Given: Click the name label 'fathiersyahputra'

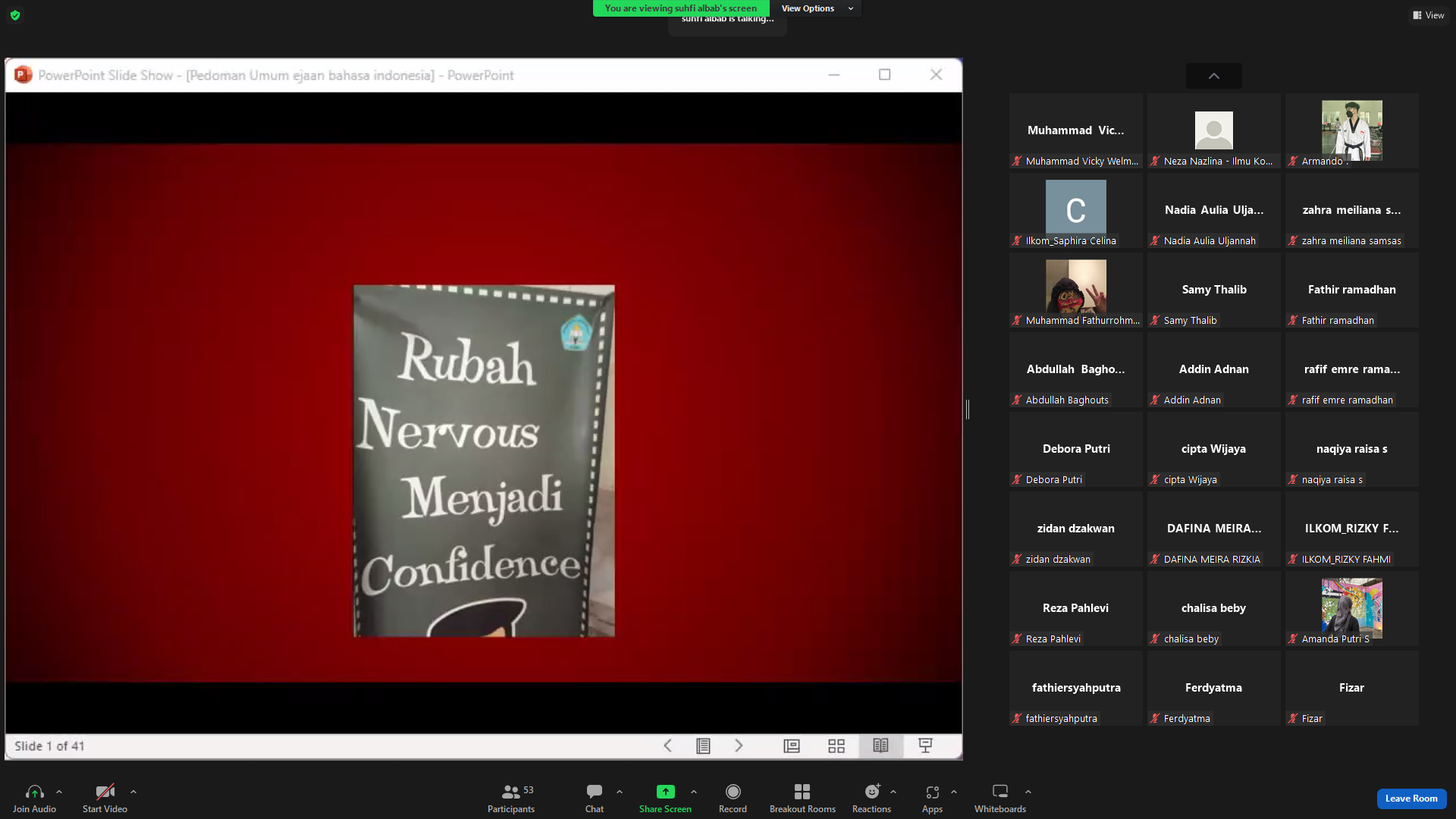Looking at the screenshot, I should (1062, 719).
